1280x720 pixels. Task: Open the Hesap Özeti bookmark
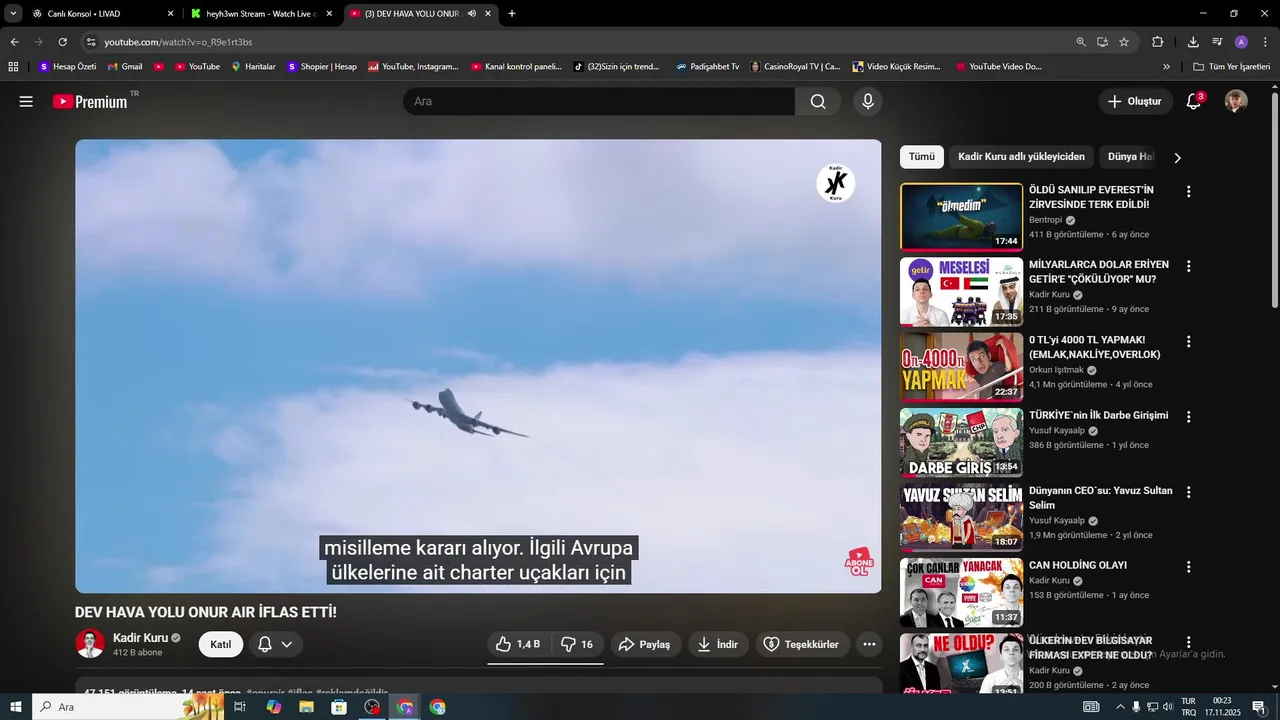click(68, 67)
